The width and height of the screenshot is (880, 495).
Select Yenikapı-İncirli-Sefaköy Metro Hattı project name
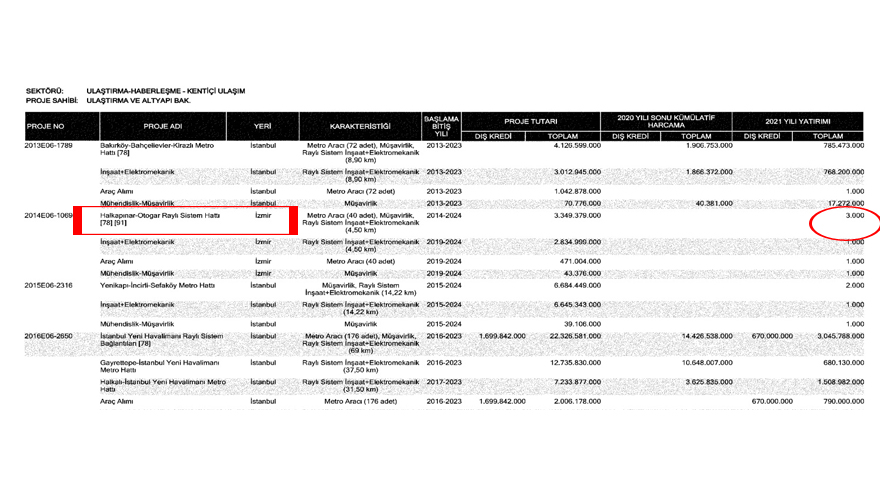(x=157, y=285)
